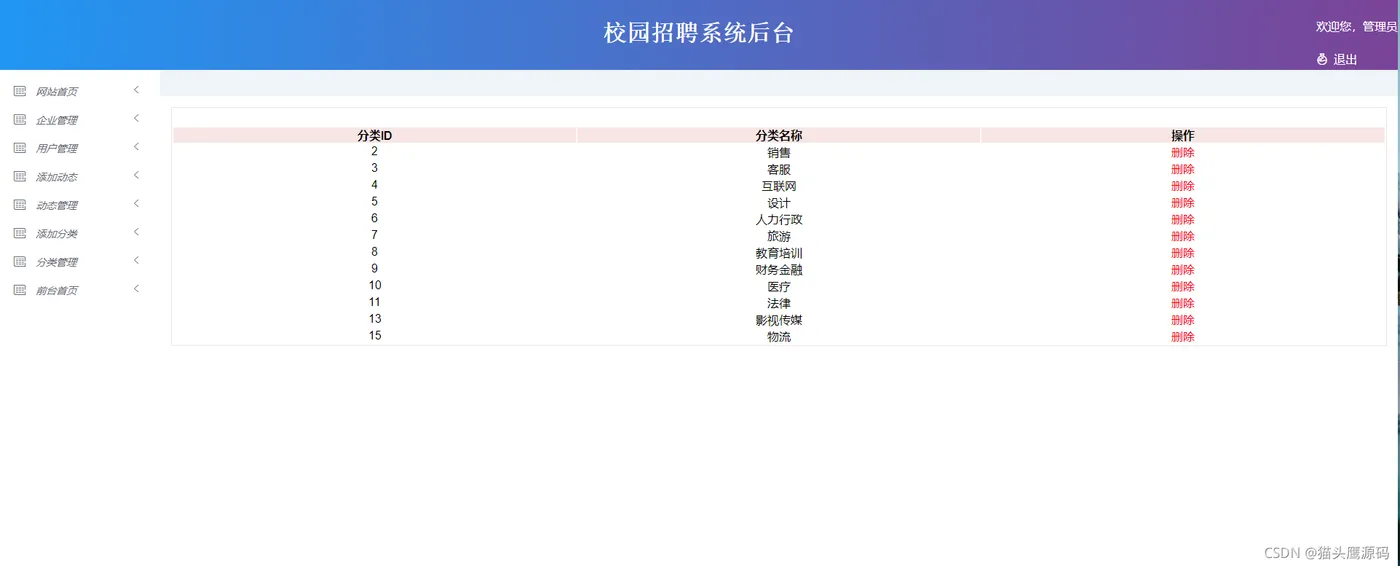Expand the 网站首页 chevron
The height and width of the screenshot is (566, 1400).
(x=136, y=90)
